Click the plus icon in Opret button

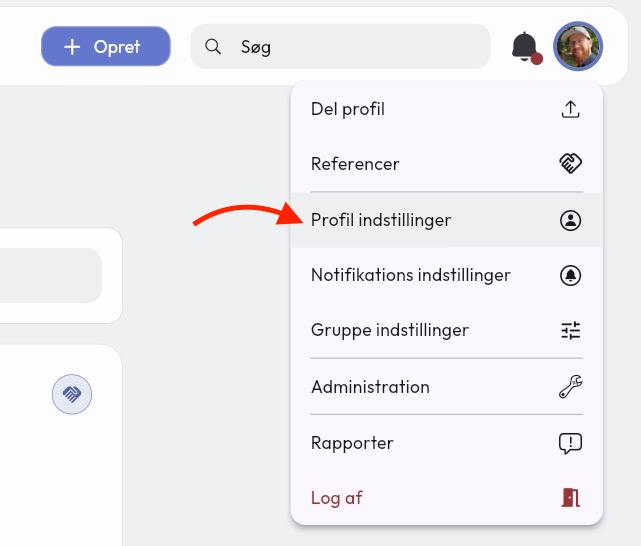pyautogui.click(x=72, y=47)
